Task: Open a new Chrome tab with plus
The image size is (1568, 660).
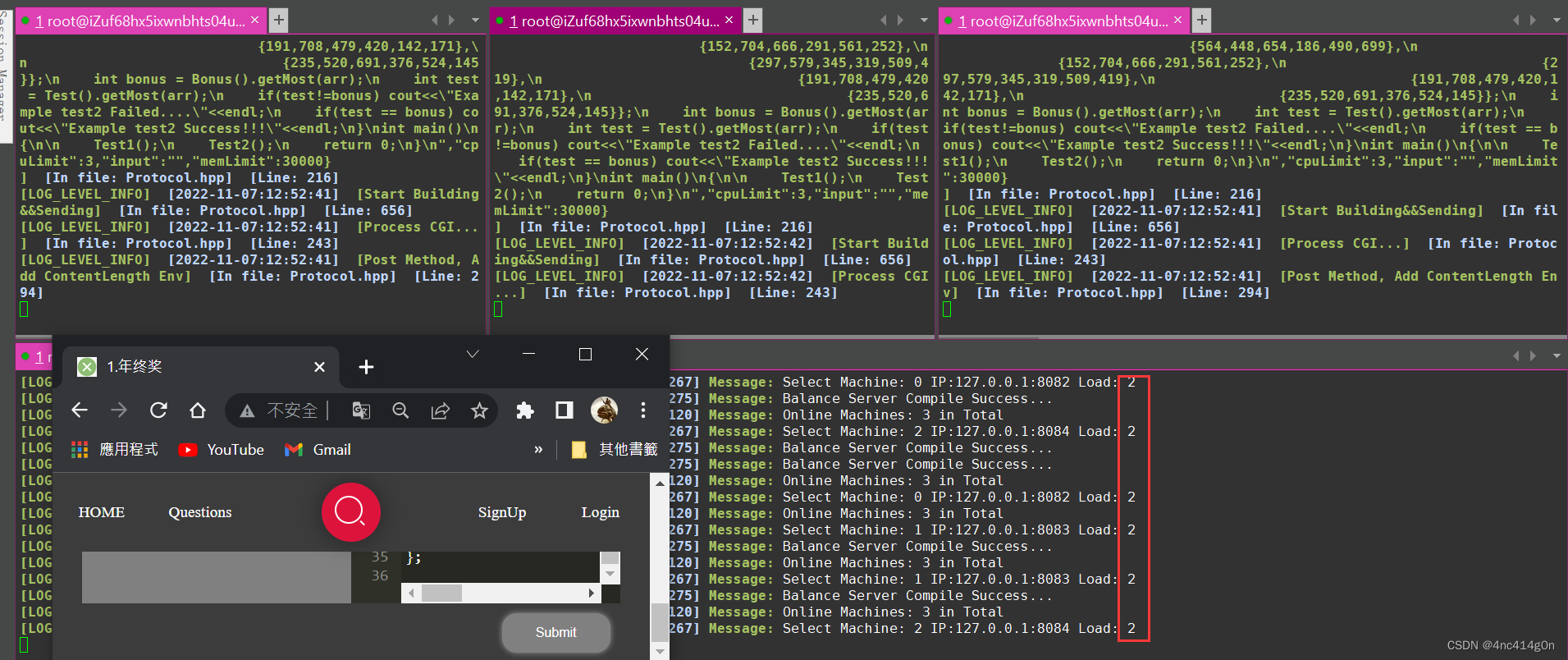Action: [367, 367]
